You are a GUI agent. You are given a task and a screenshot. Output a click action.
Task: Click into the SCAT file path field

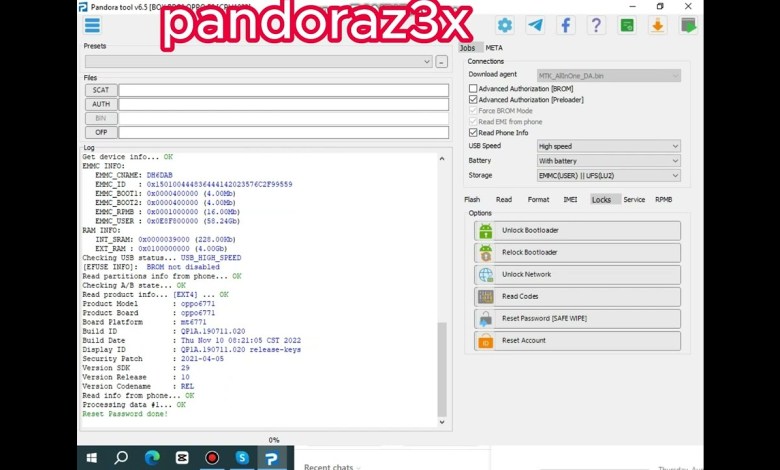pos(284,90)
